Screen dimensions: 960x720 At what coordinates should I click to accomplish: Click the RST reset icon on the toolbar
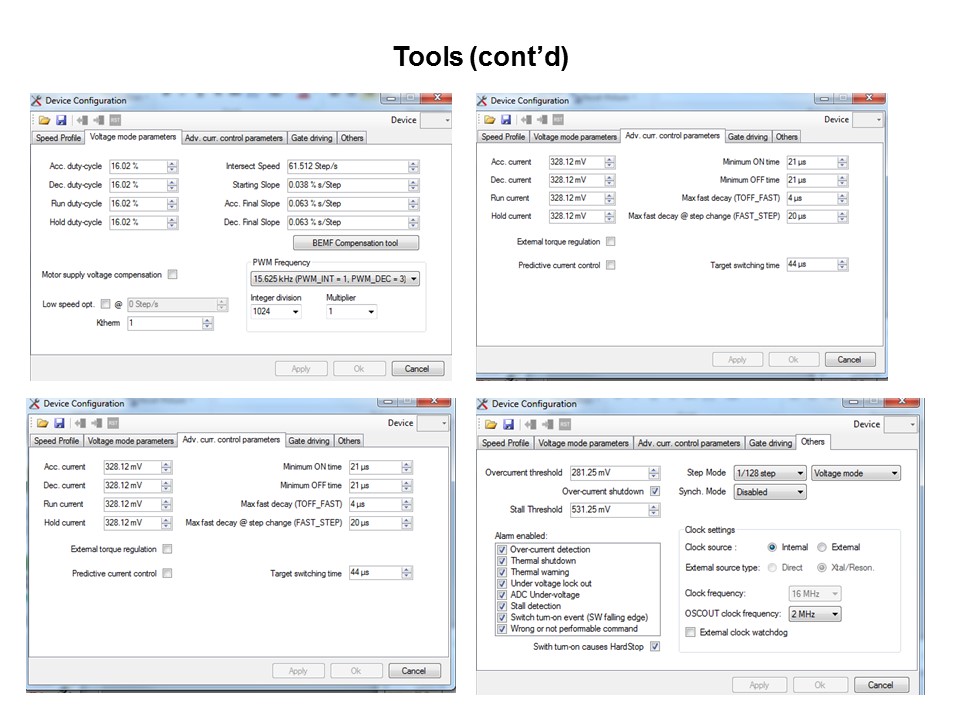[x=115, y=120]
